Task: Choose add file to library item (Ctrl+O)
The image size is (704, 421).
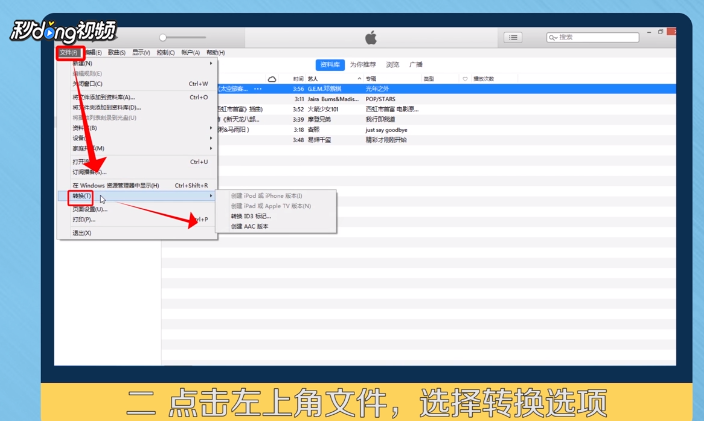Action: pyautogui.click(x=137, y=97)
